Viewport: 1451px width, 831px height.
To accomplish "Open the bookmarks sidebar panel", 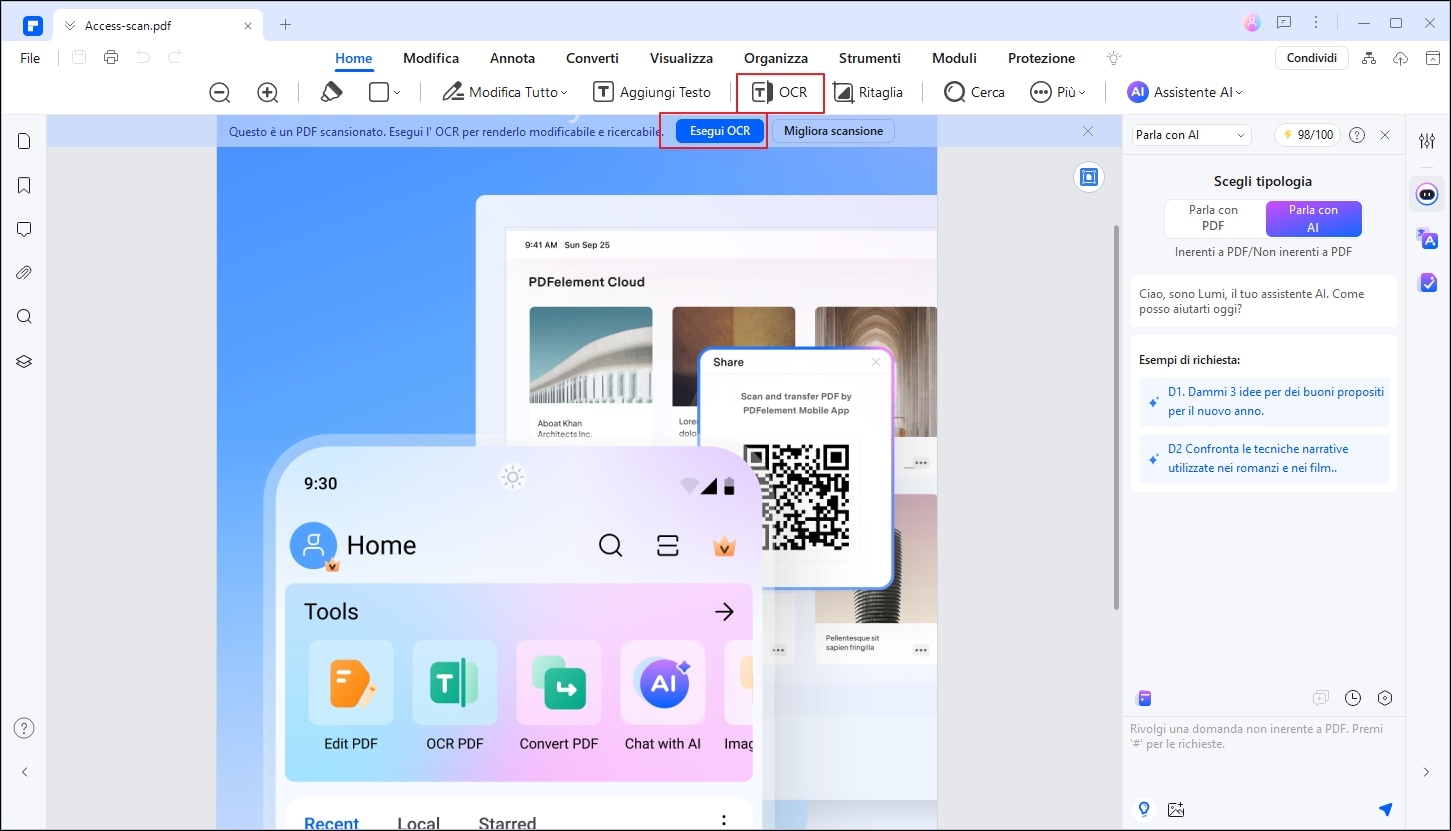I will tap(25, 185).
